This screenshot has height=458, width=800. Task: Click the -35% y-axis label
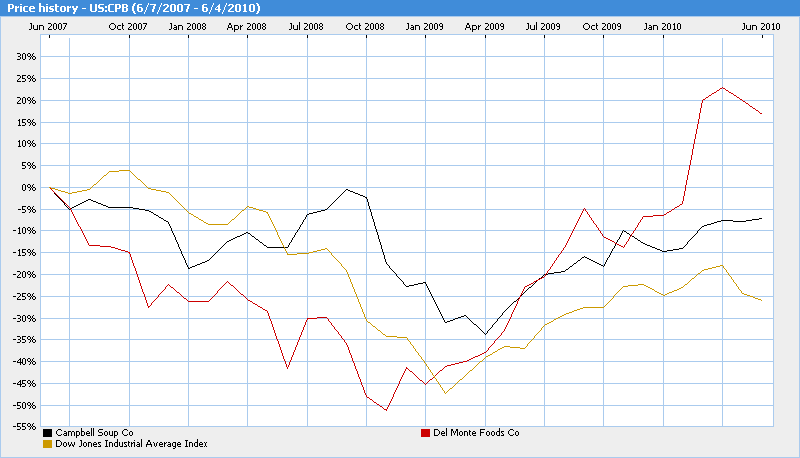(x=26, y=340)
